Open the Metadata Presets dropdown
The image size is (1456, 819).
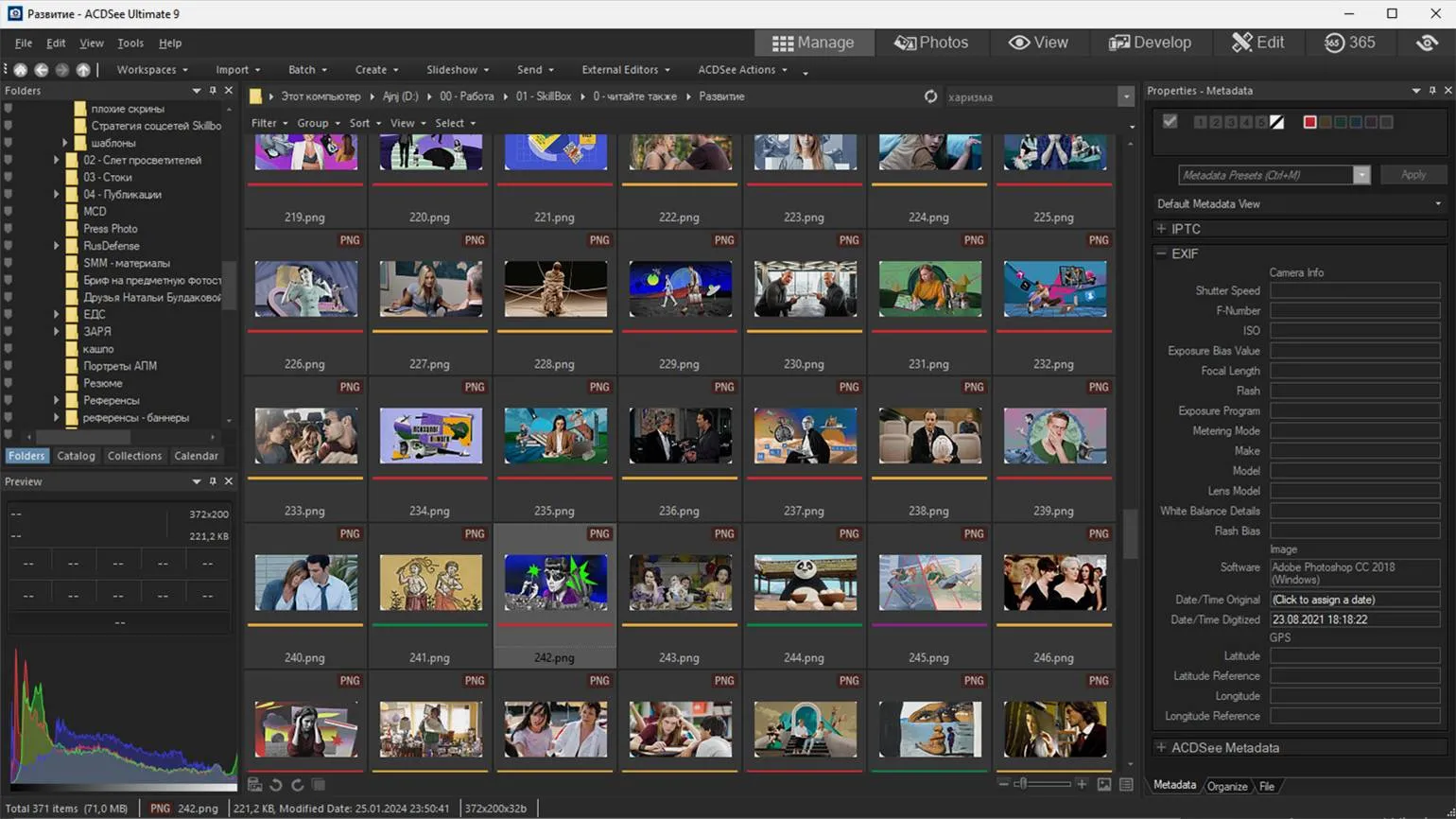pos(1361,175)
